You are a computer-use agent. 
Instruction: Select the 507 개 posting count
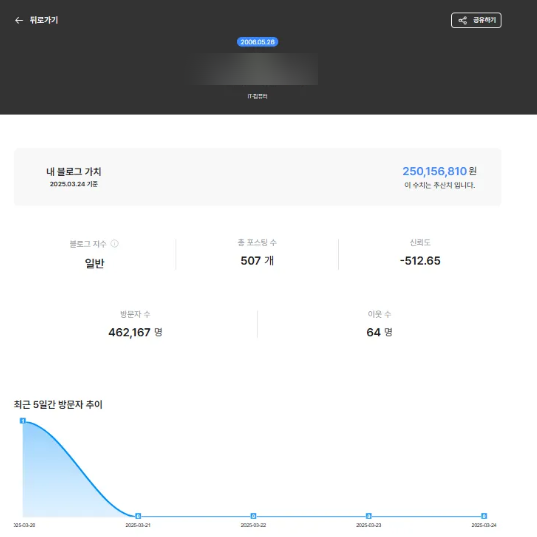coord(257,261)
